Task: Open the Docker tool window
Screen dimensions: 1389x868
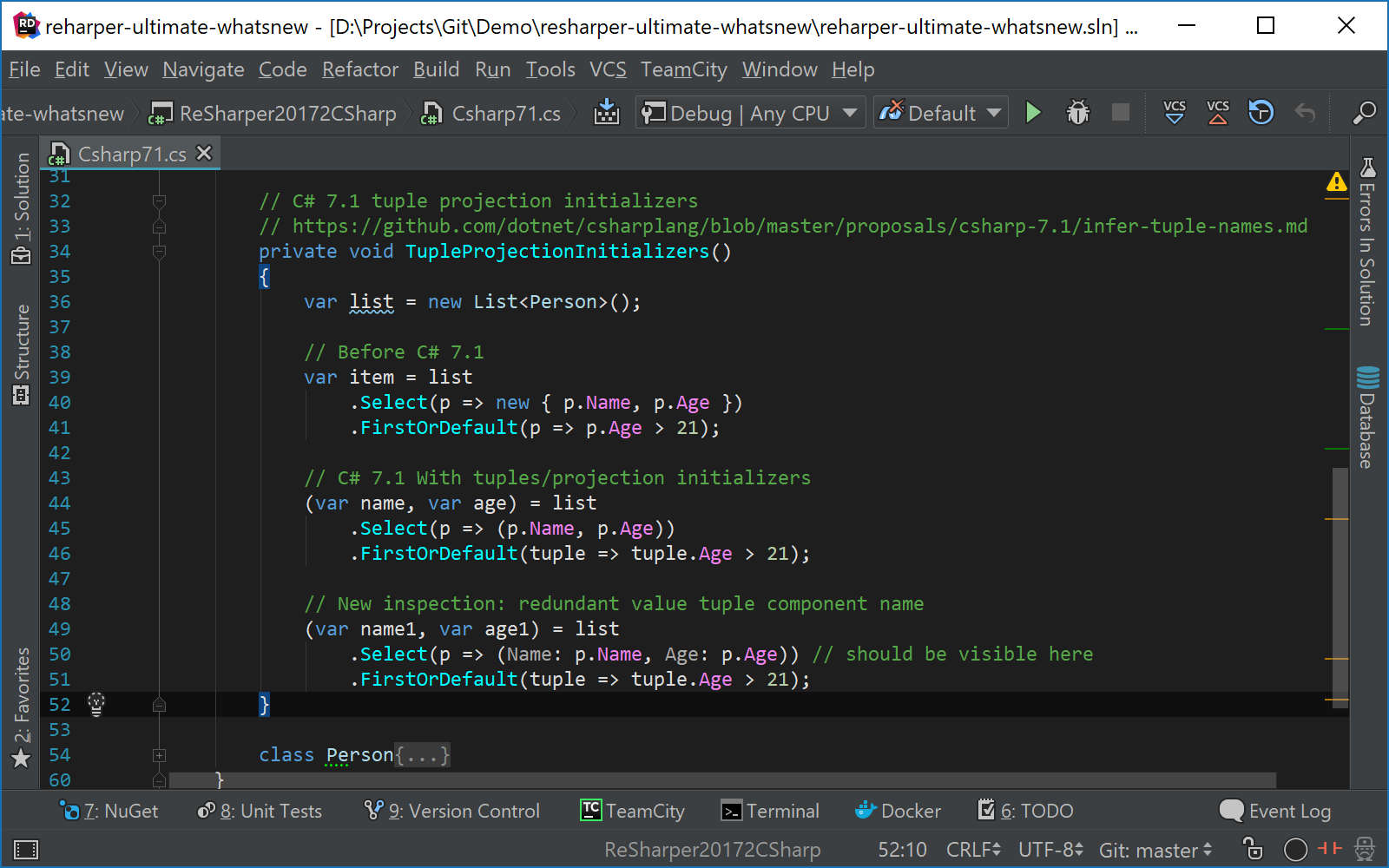Action: click(898, 811)
